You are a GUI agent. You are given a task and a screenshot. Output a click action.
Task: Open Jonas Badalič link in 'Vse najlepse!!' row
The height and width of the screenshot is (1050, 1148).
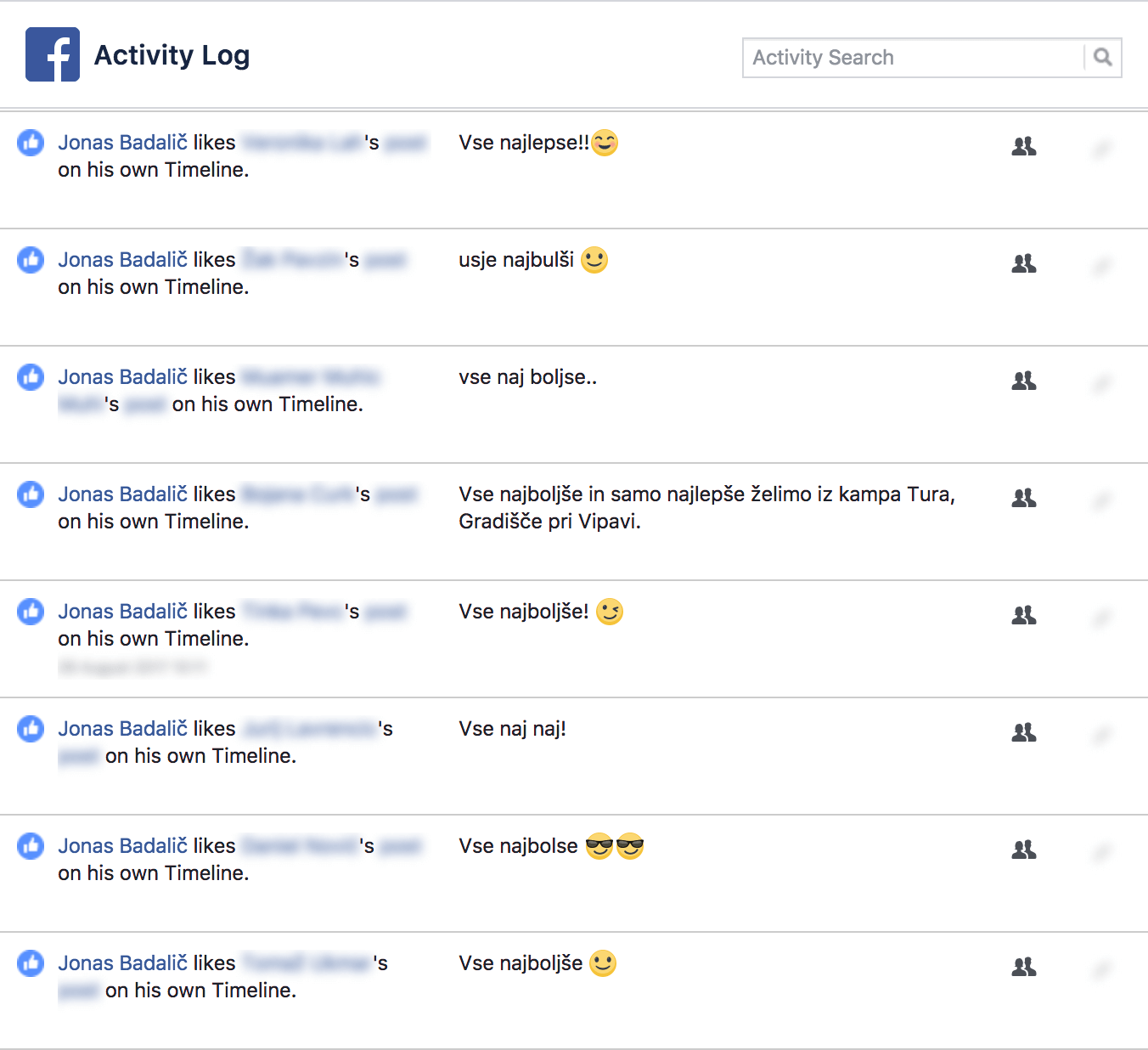[x=123, y=142]
